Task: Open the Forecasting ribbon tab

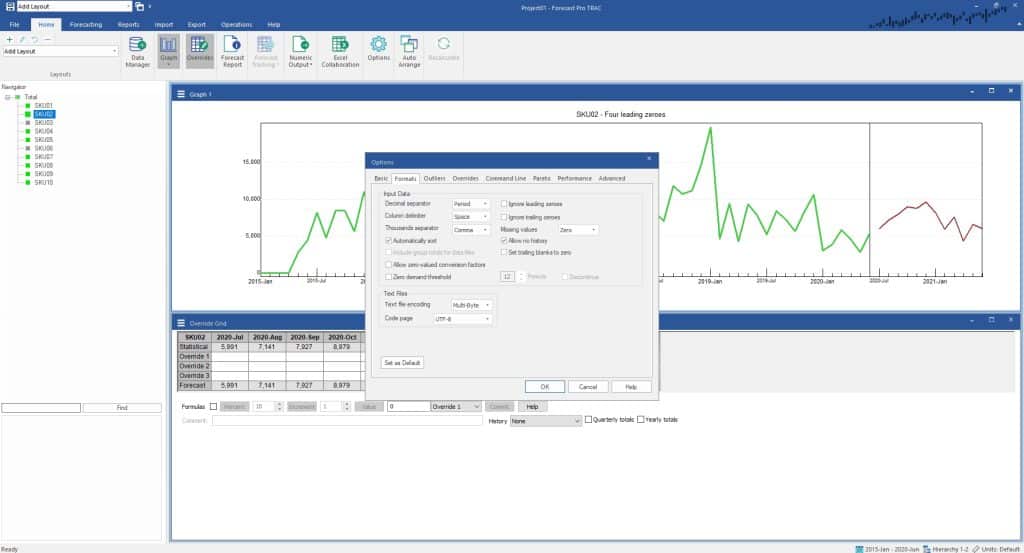Action: (x=85, y=23)
